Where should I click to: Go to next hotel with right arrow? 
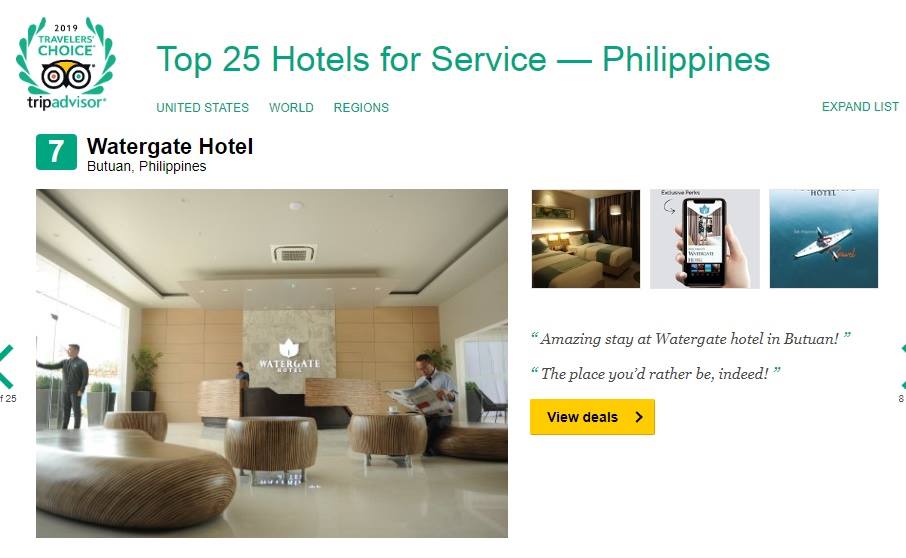903,366
